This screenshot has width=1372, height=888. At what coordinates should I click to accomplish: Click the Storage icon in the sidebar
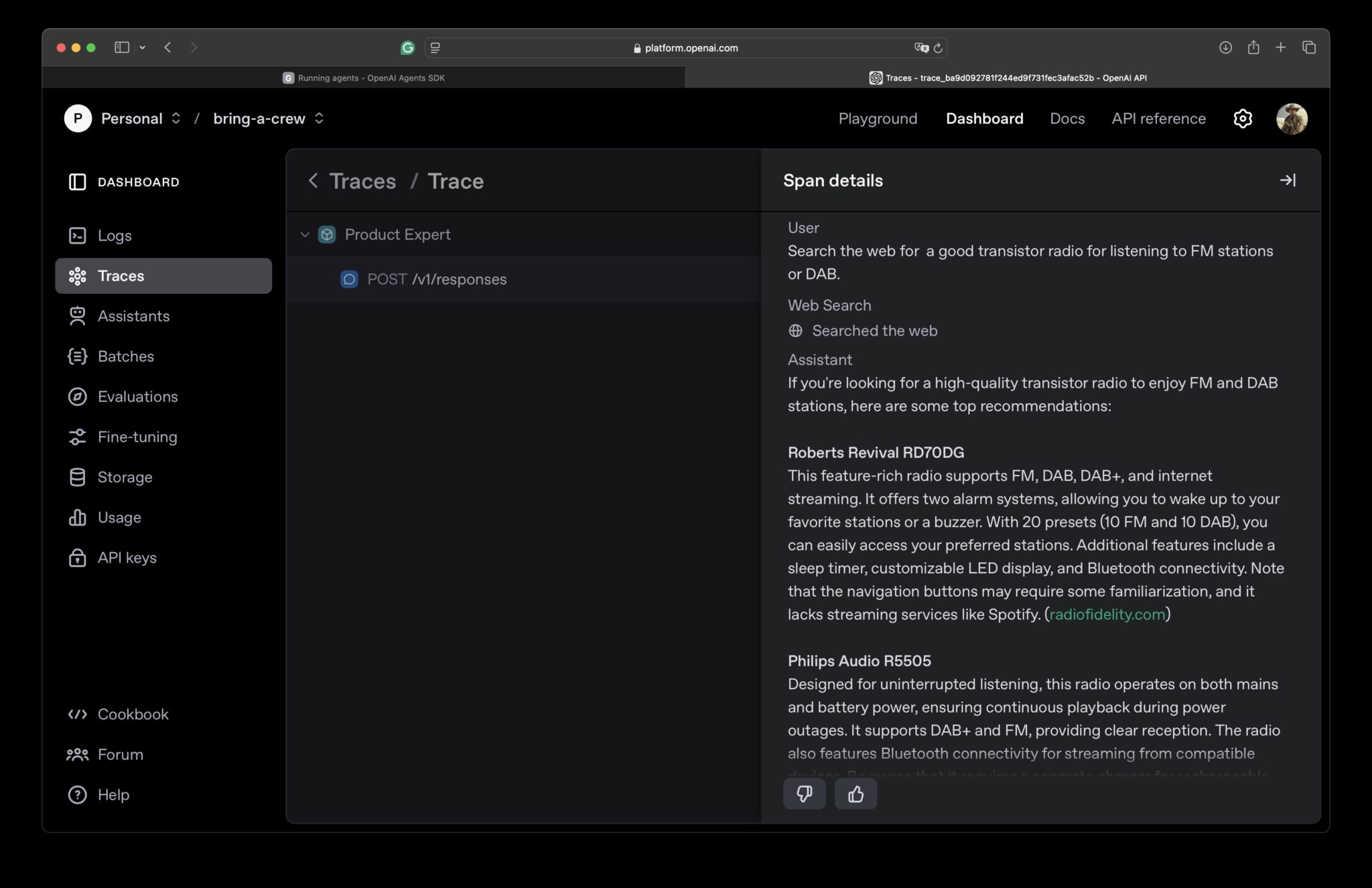click(78, 477)
